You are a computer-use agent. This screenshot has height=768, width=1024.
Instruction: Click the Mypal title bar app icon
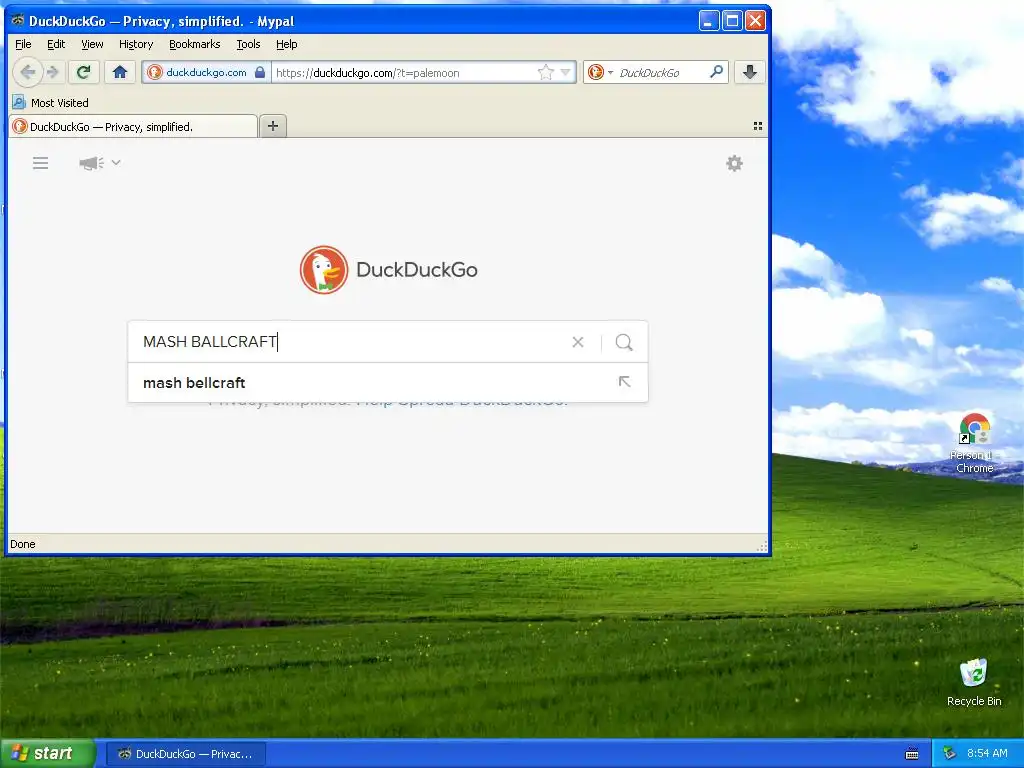[x=18, y=20]
